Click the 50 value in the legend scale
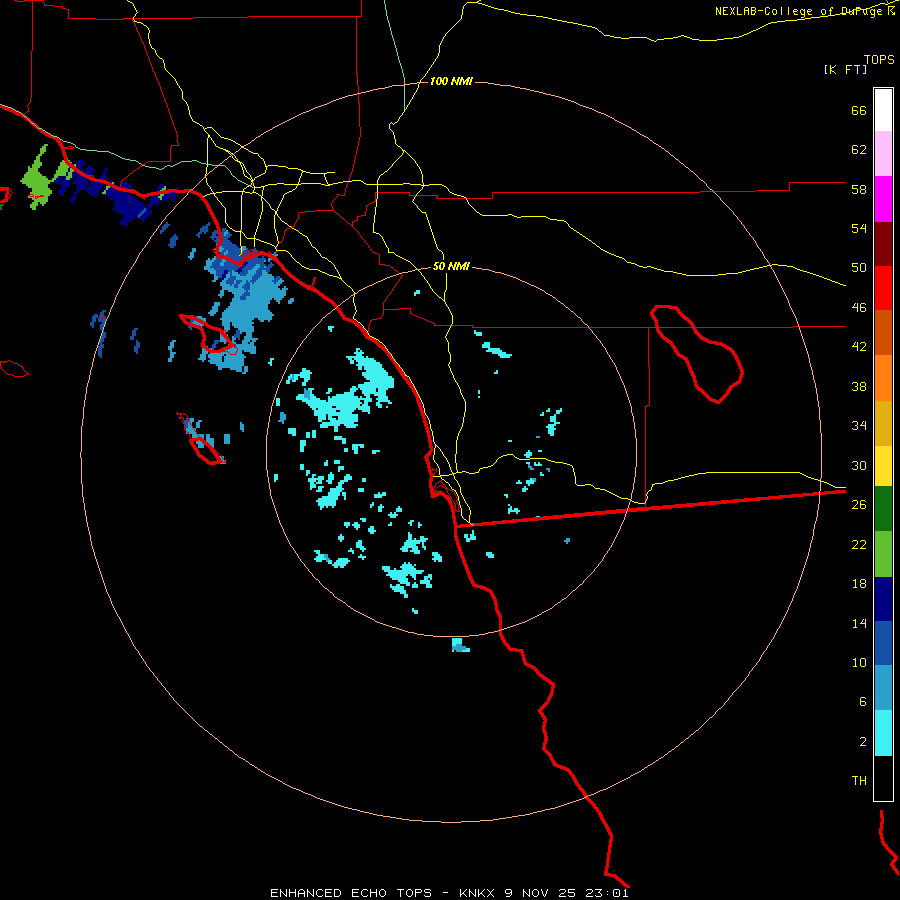Image resolution: width=900 pixels, height=900 pixels. [x=859, y=267]
